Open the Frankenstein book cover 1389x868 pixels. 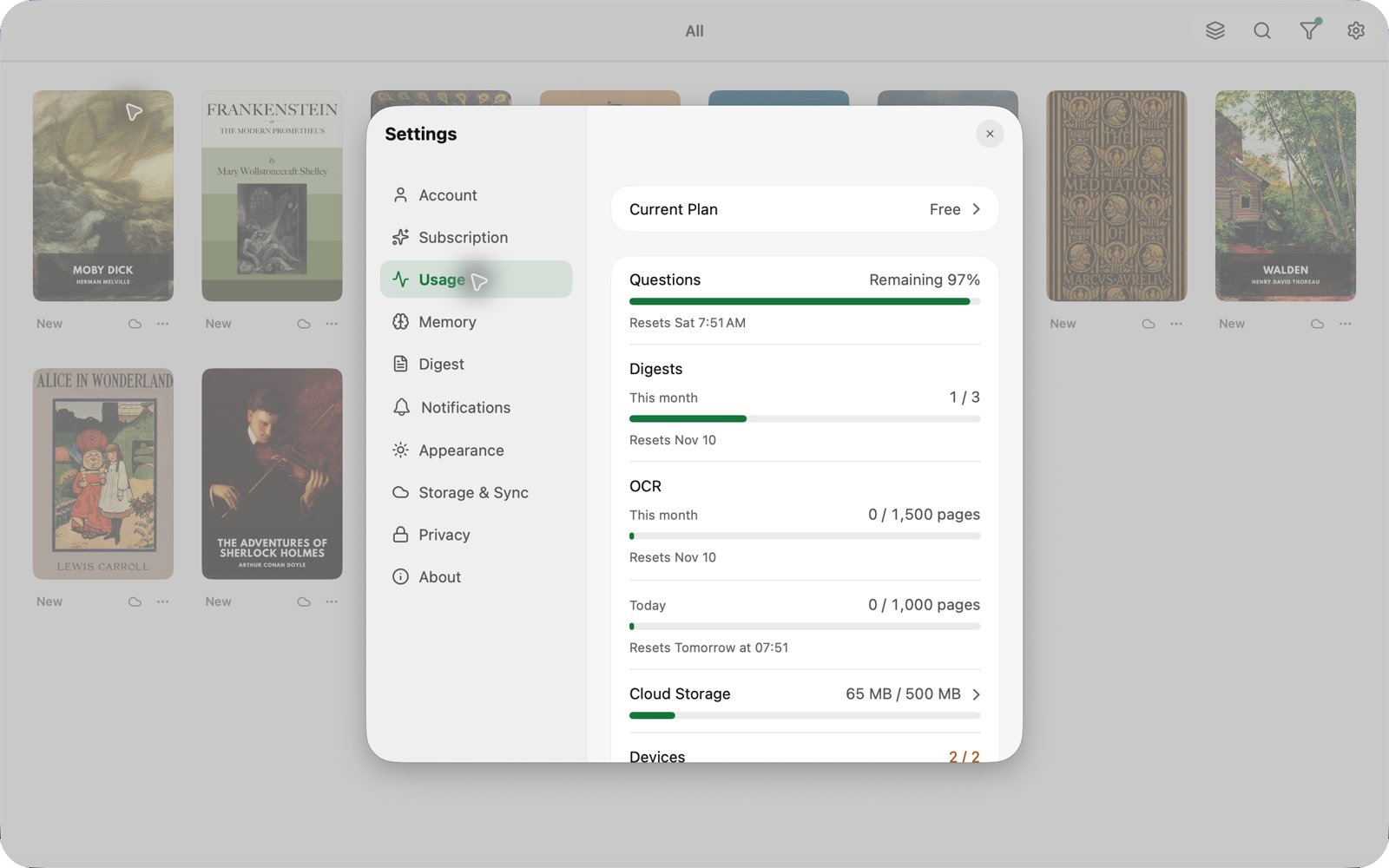pyautogui.click(x=272, y=196)
